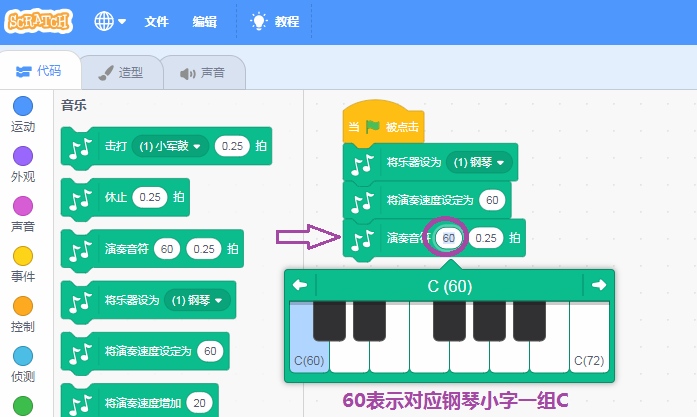Click palette 将演奏速度设定为 block music icon
The image size is (697, 417).
coord(80,353)
